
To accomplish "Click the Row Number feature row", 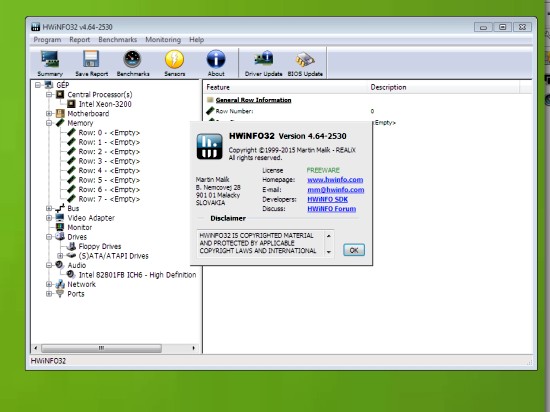I will [368, 111].
